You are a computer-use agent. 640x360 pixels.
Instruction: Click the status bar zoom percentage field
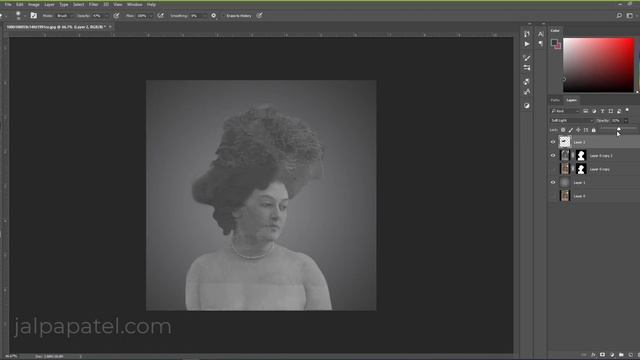(11, 356)
